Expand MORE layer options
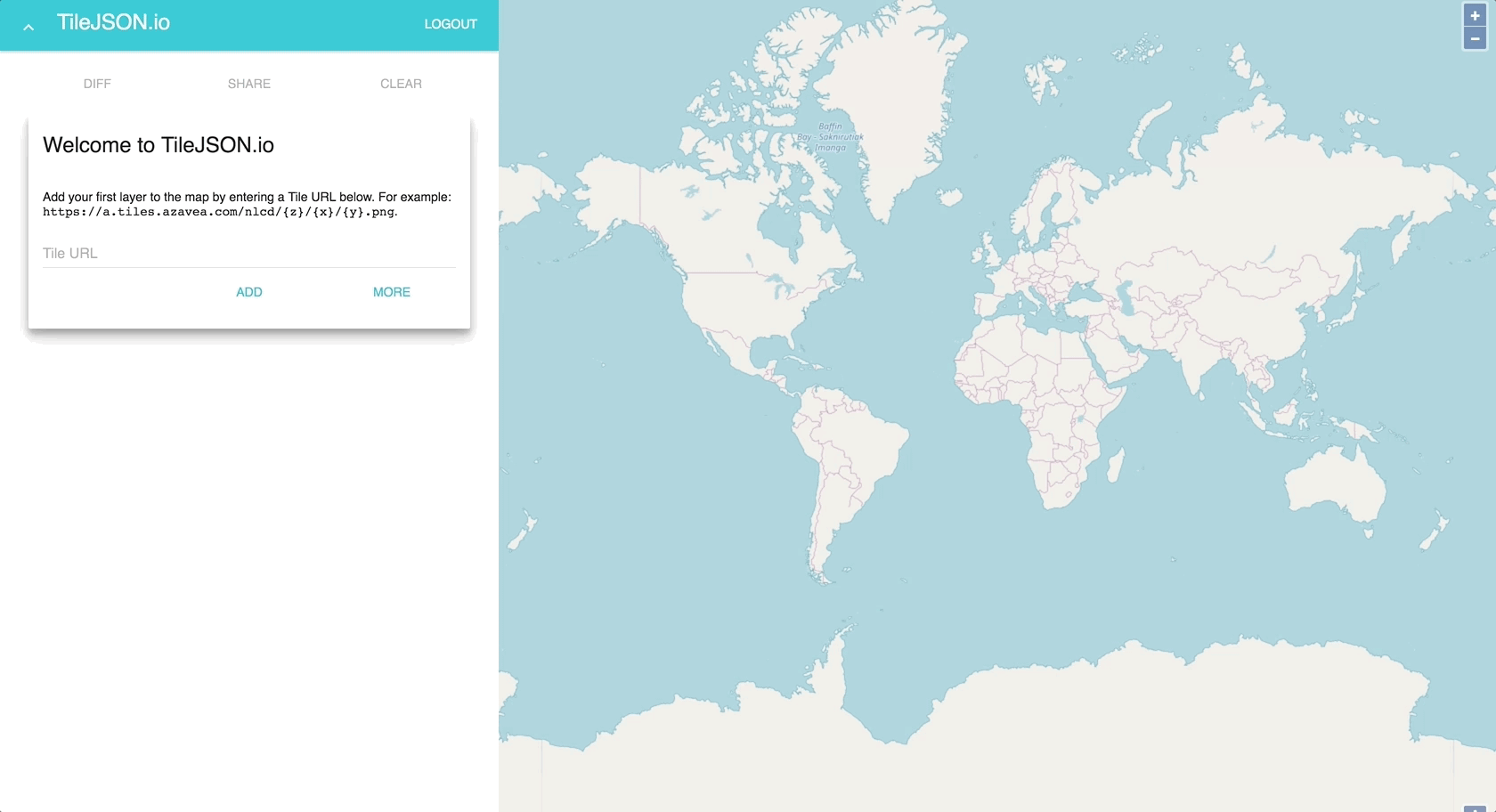This screenshot has width=1496, height=812. tap(391, 292)
